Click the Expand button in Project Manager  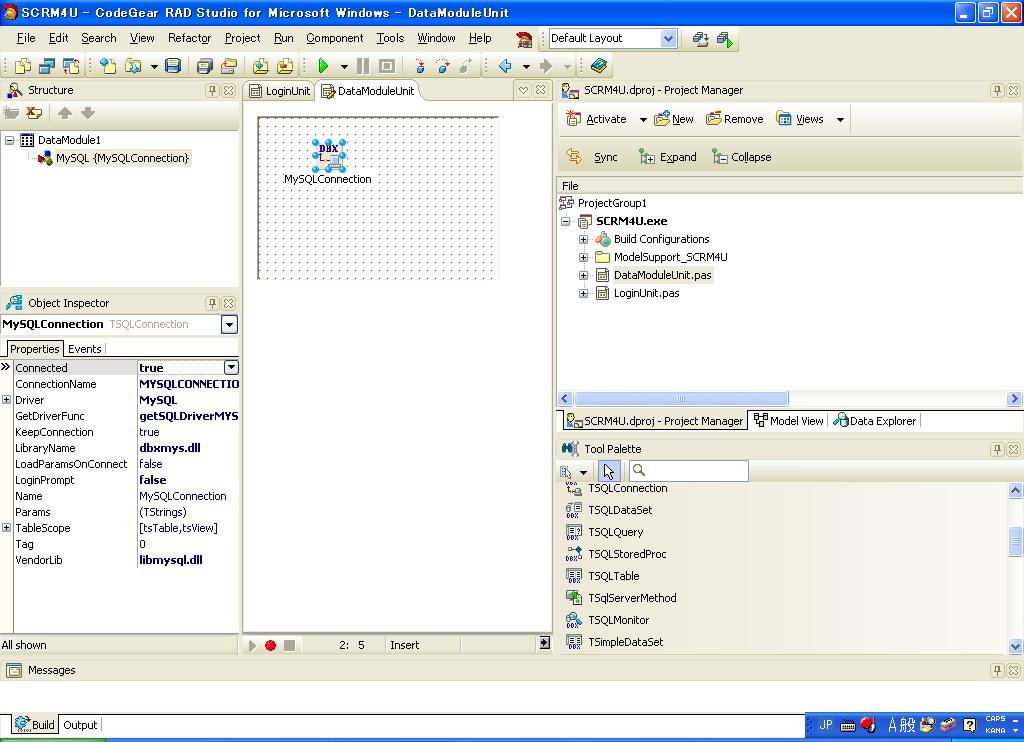(x=667, y=157)
